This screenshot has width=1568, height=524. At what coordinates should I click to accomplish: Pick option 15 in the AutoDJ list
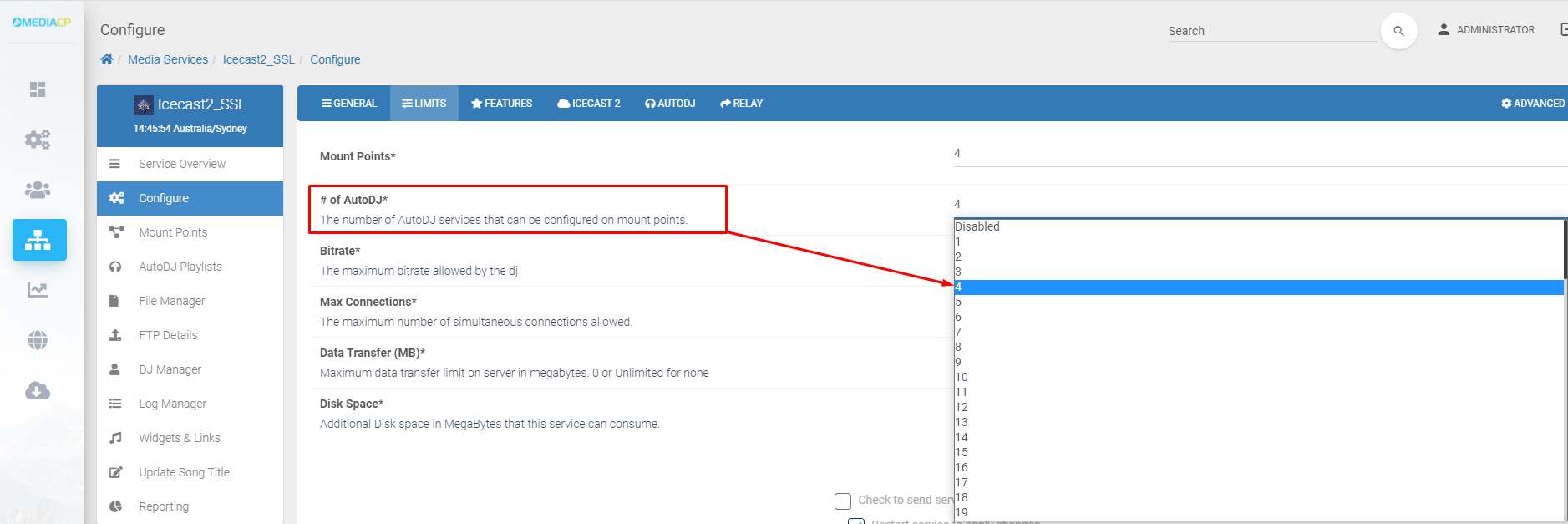(1259, 452)
